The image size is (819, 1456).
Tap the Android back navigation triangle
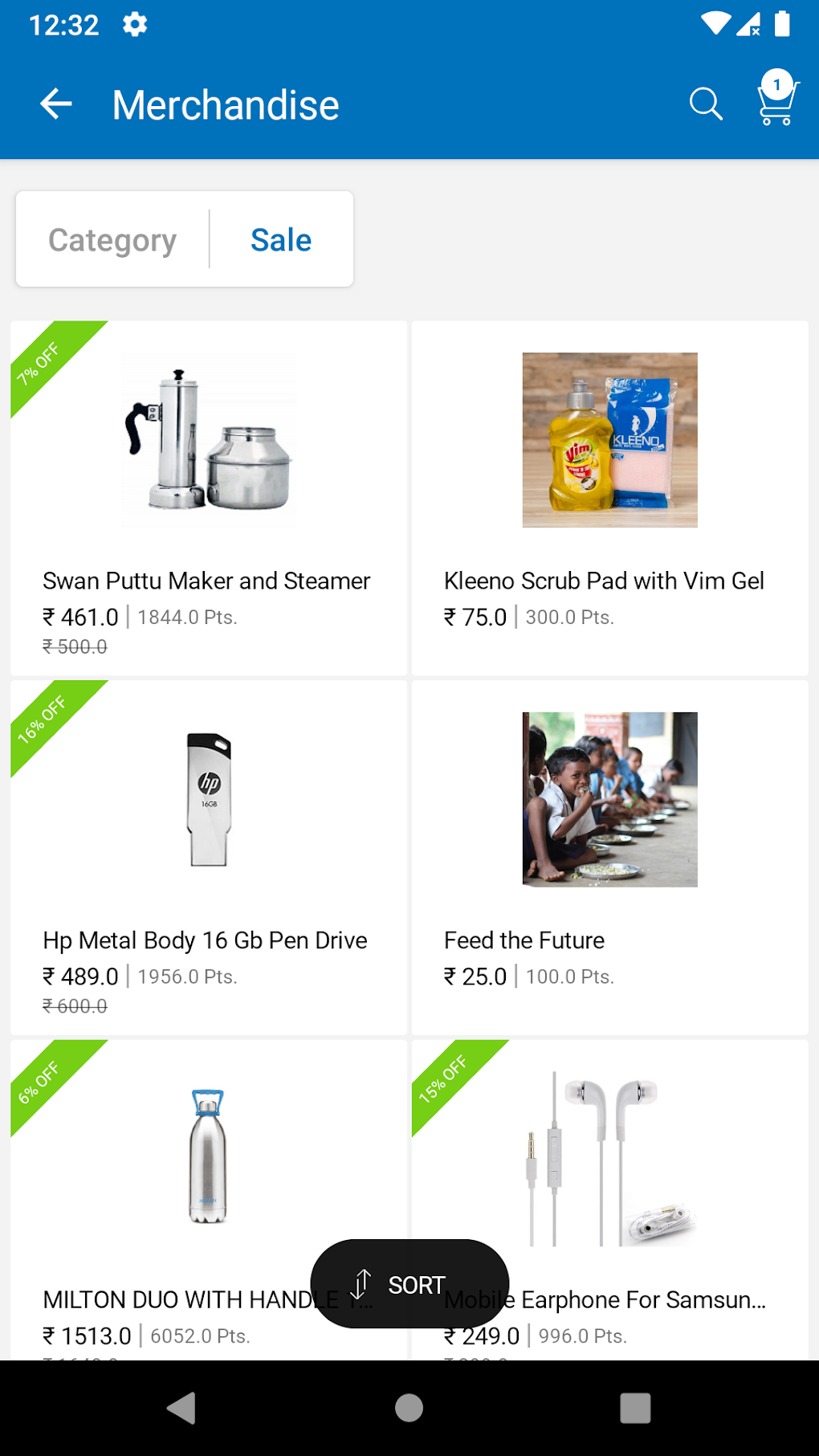pyautogui.click(x=182, y=1408)
